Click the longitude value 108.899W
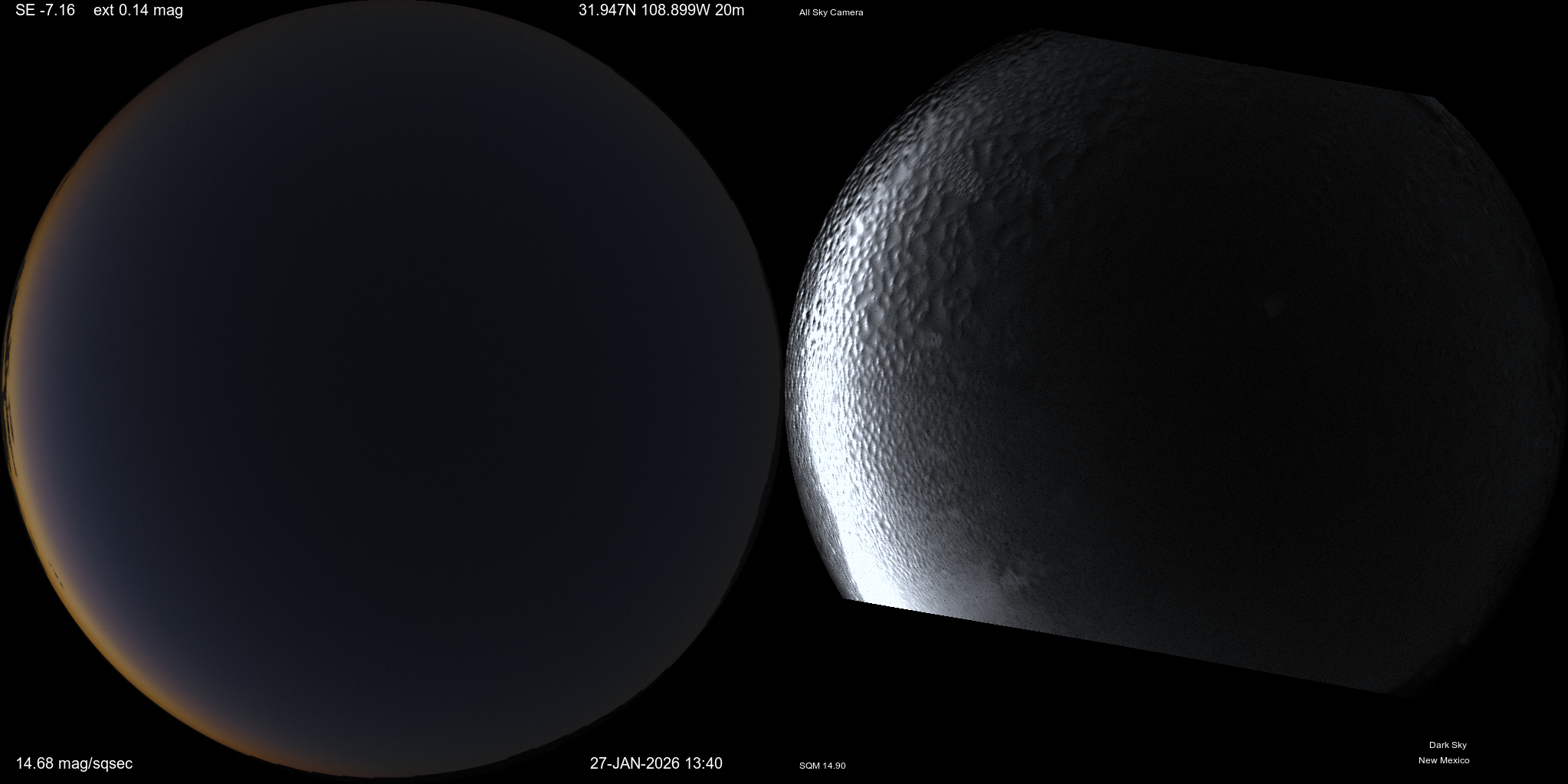Viewport: 1568px width, 784px height. [679, 11]
